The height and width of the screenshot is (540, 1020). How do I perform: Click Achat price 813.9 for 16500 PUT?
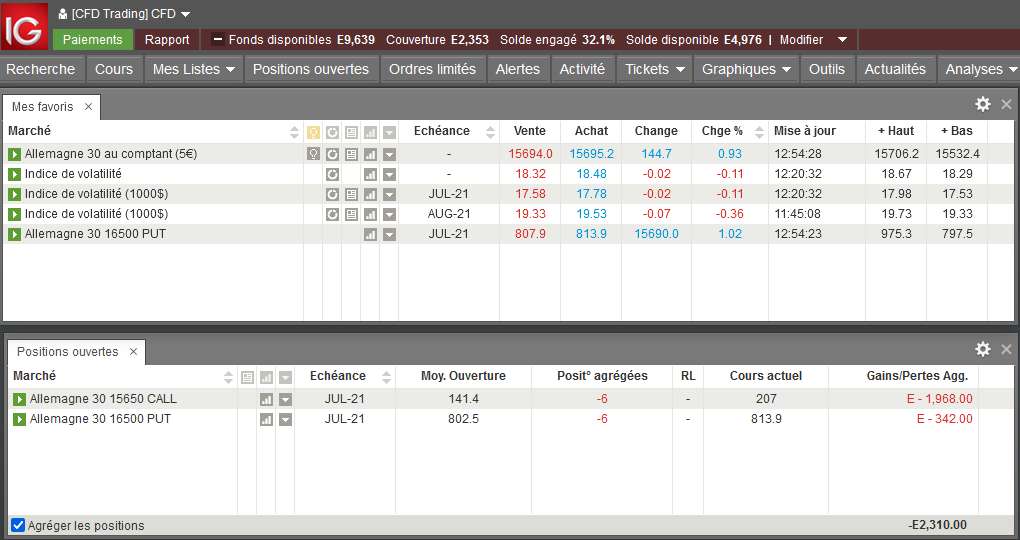(x=591, y=234)
